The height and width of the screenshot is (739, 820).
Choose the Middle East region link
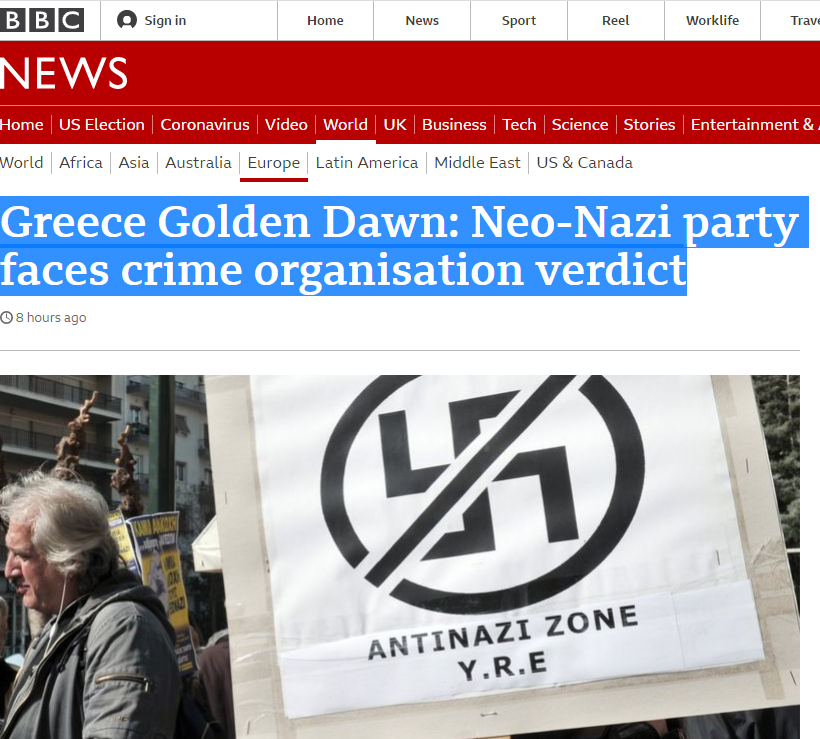tap(477, 163)
